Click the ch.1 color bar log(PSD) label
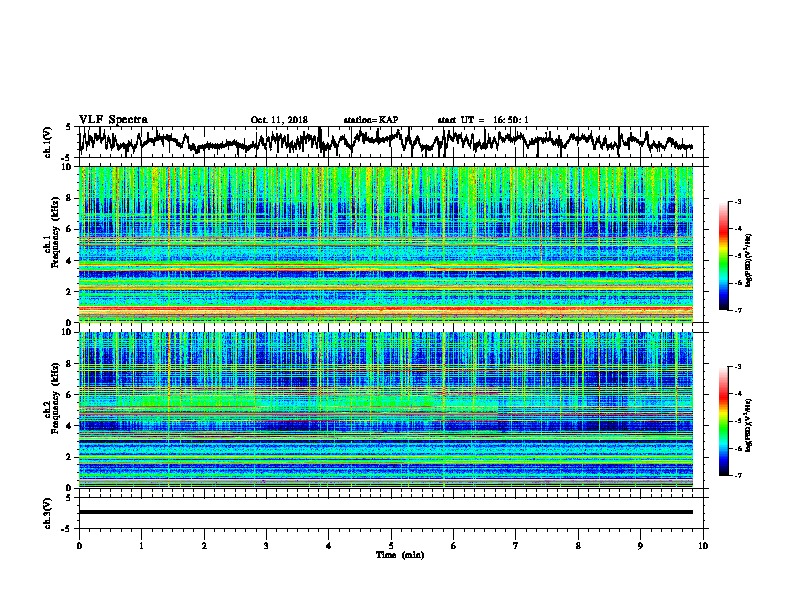 point(749,260)
